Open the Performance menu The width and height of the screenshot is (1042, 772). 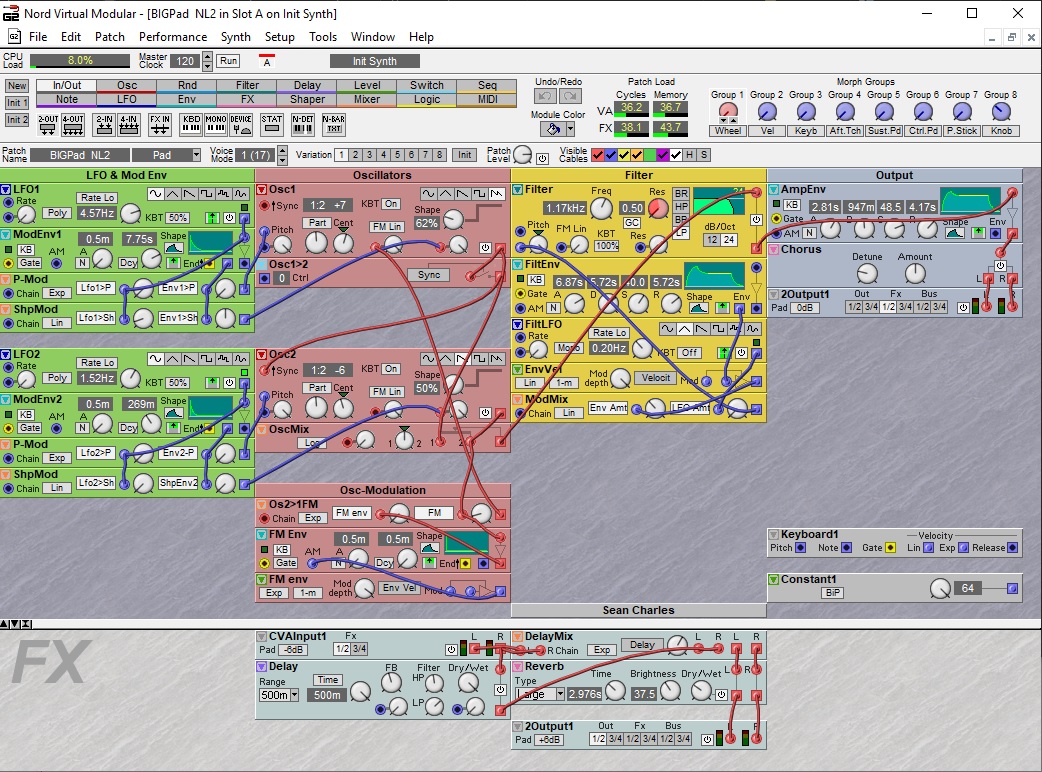pyautogui.click(x=173, y=37)
